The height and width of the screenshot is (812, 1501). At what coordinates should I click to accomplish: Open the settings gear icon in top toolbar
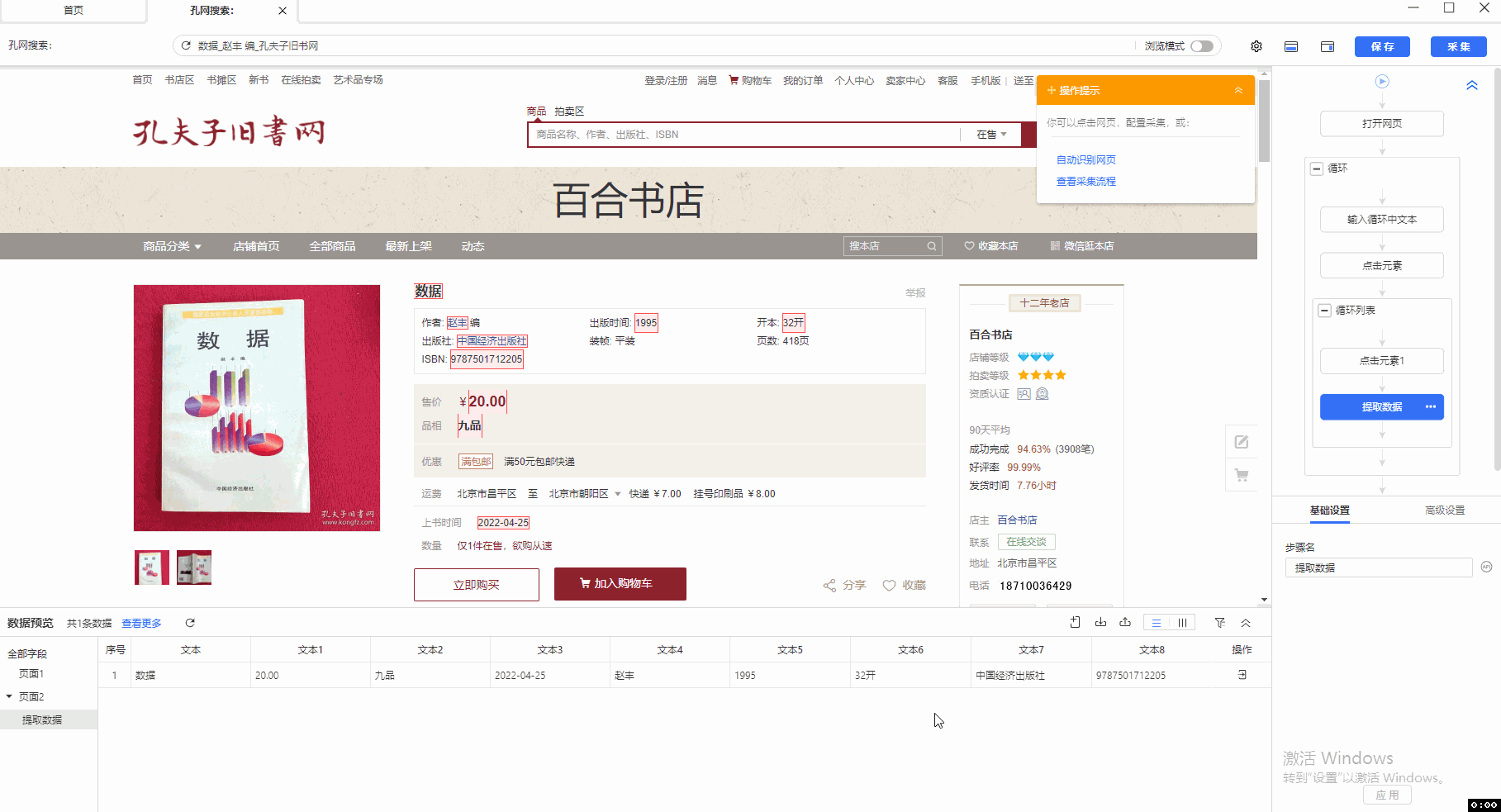(1256, 46)
